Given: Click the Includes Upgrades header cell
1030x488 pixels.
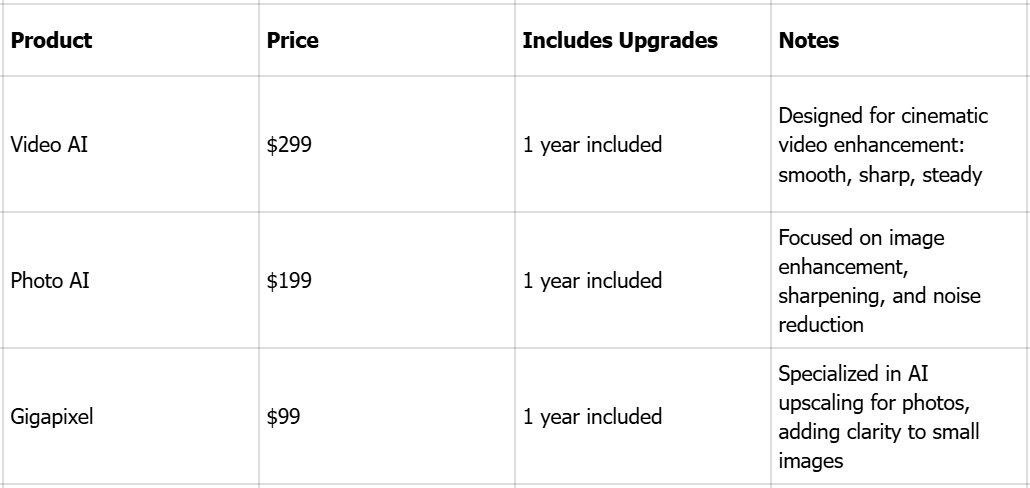Looking at the screenshot, I should tap(642, 40).
